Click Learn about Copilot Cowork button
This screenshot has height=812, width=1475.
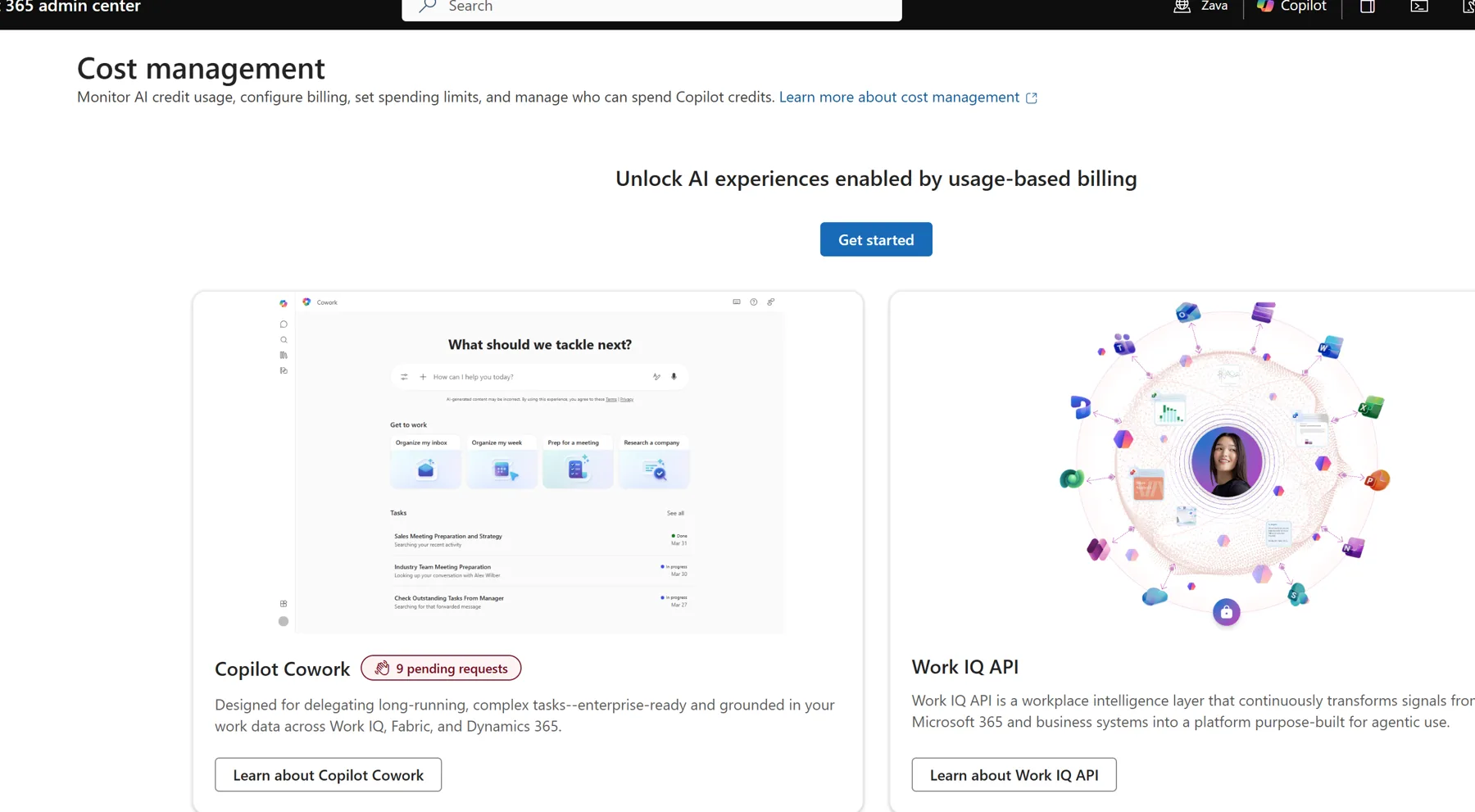click(328, 774)
